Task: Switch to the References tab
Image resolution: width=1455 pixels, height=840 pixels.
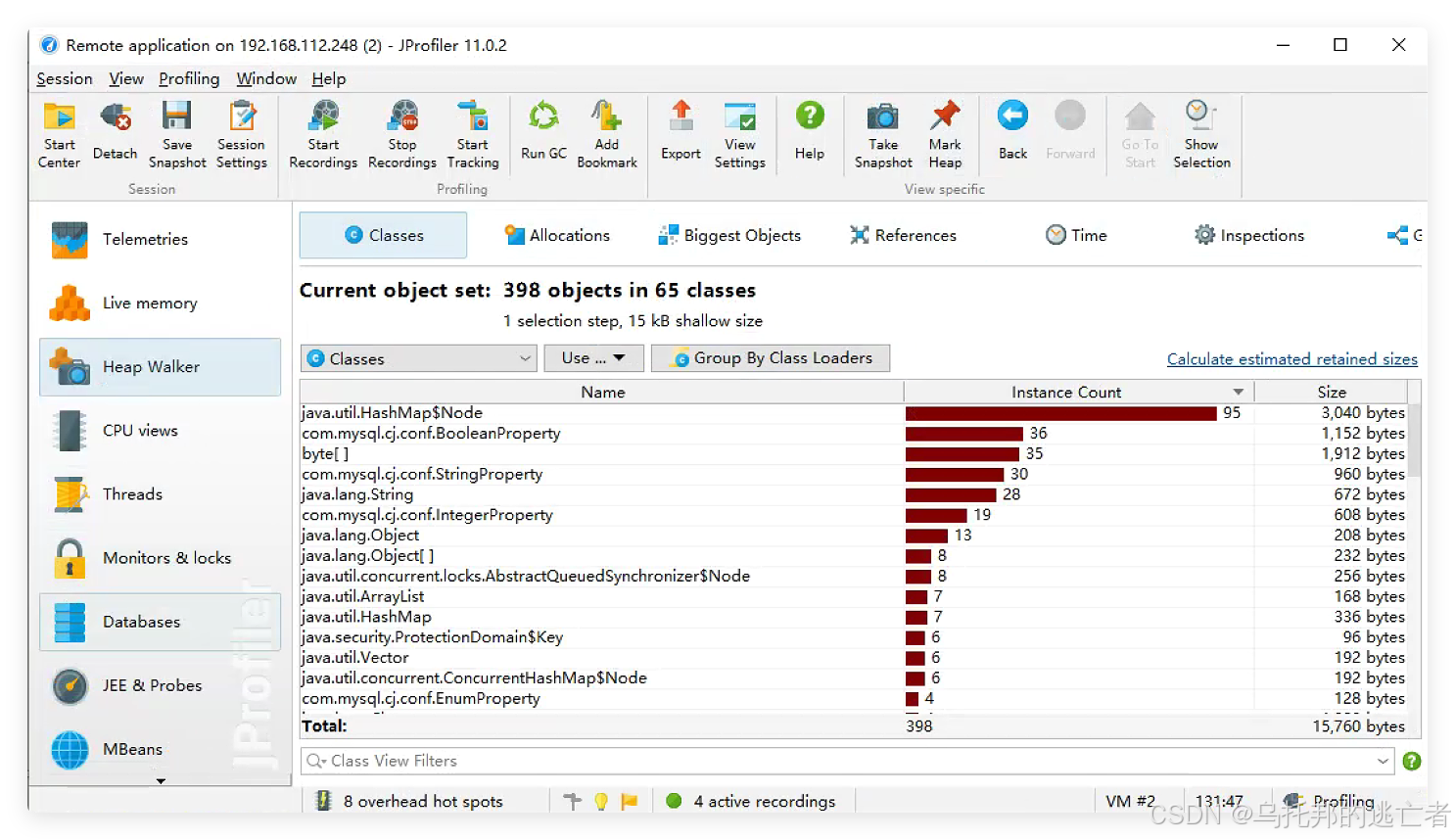Action: 903,235
